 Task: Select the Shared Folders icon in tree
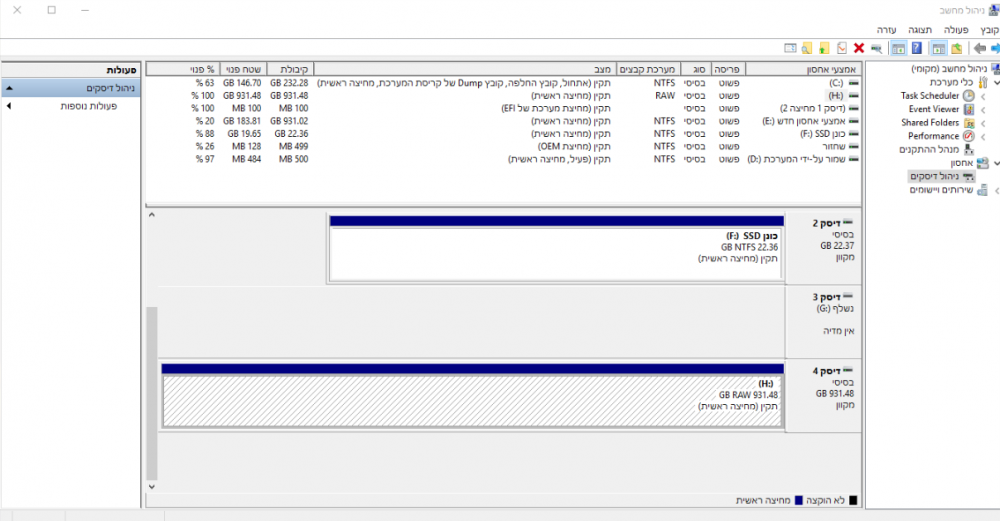pyautogui.click(x=969, y=122)
